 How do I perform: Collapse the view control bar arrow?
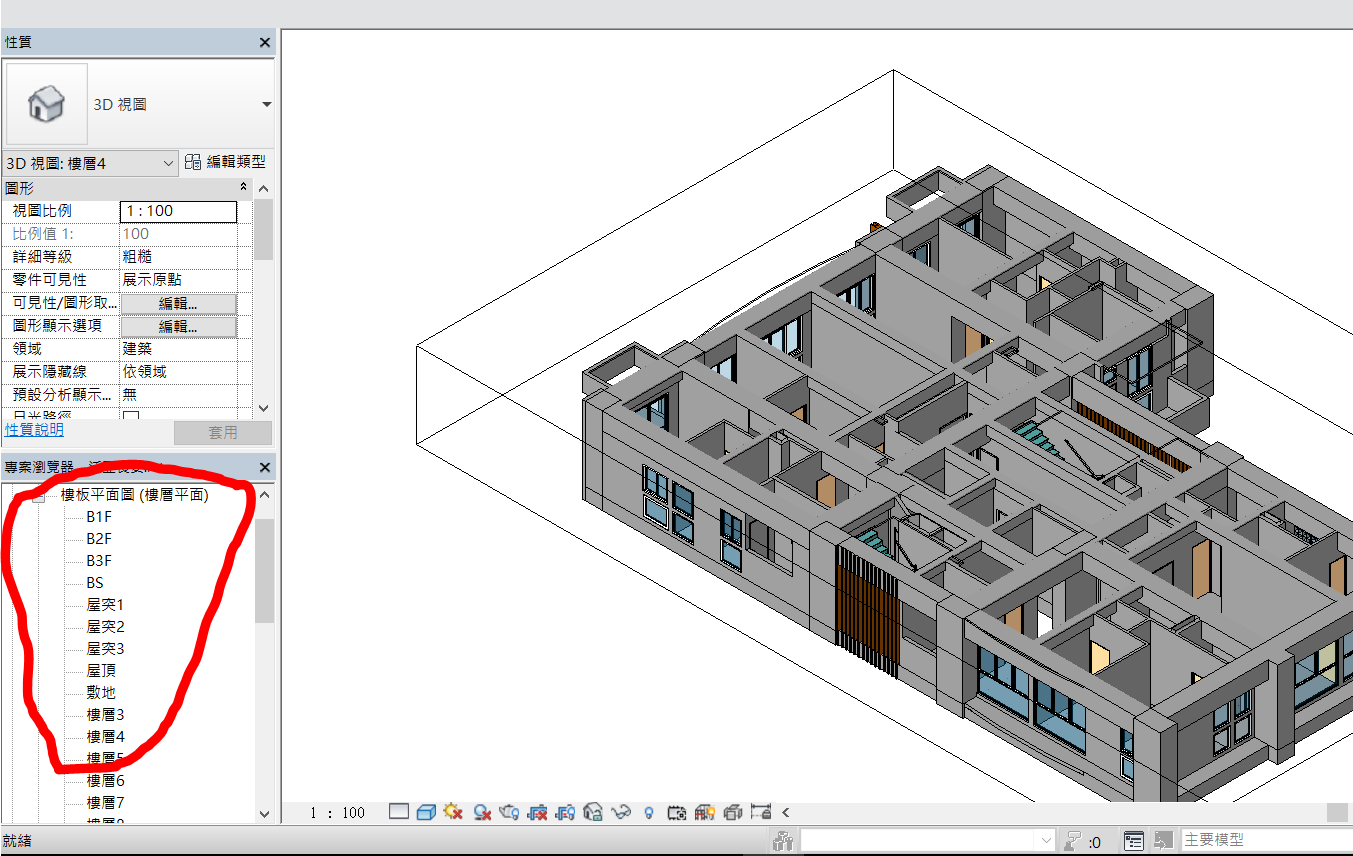(786, 812)
